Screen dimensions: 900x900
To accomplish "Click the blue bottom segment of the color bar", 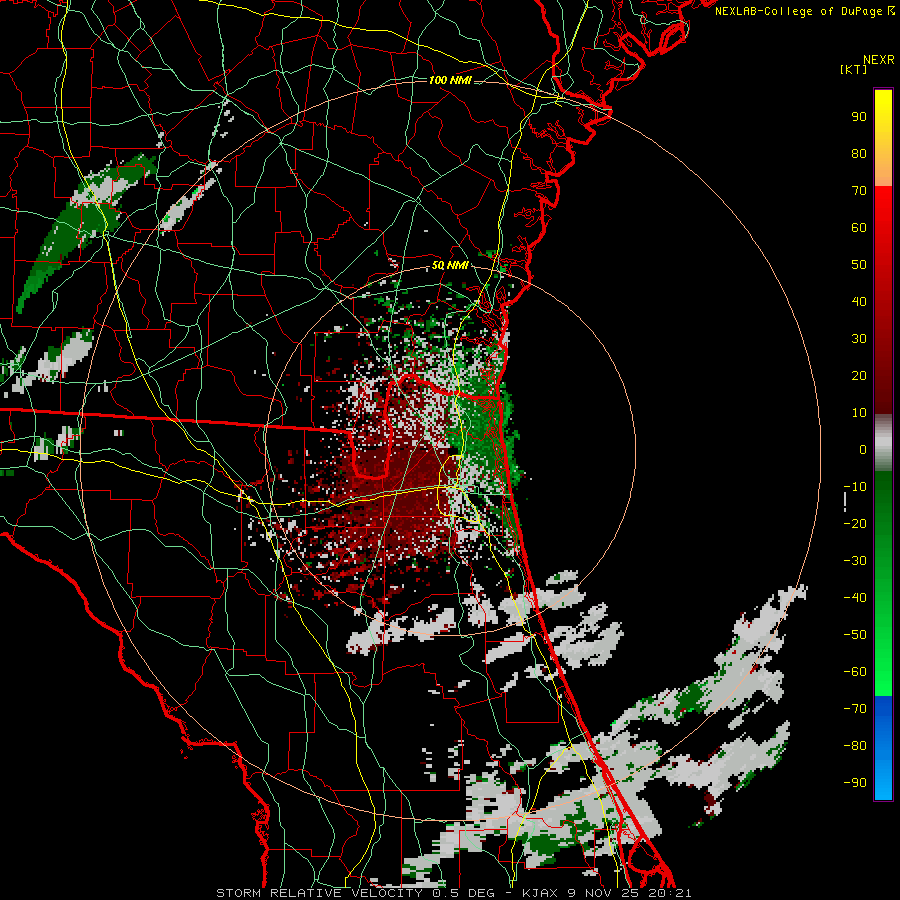I will [x=883, y=748].
